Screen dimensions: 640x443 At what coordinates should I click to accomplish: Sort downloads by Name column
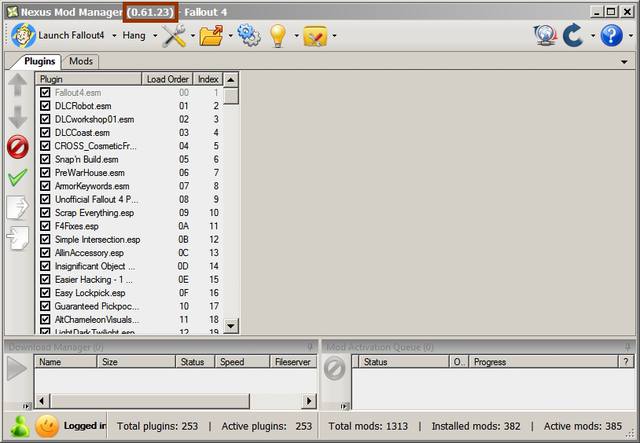[66, 362]
